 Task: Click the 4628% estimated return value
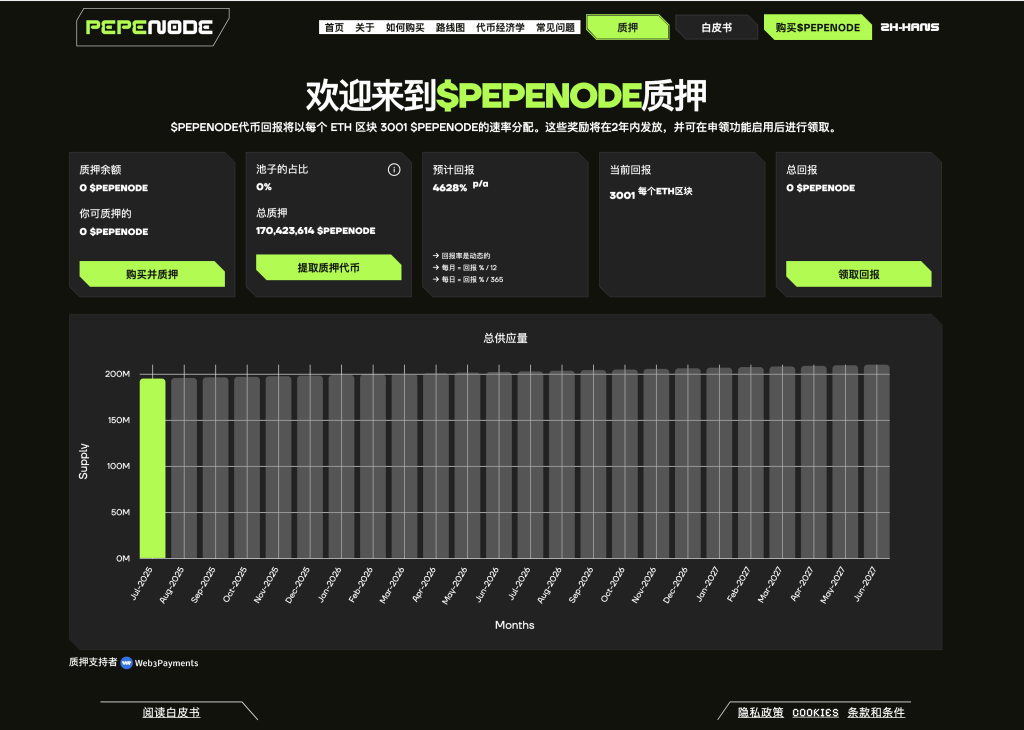point(450,187)
